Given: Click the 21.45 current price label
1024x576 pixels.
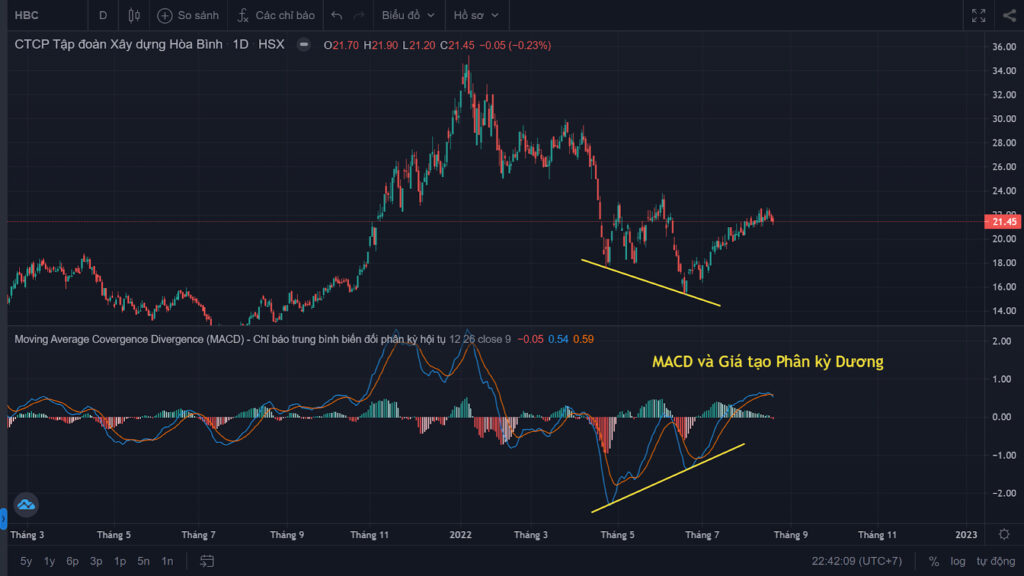Looking at the screenshot, I should click(1003, 222).
